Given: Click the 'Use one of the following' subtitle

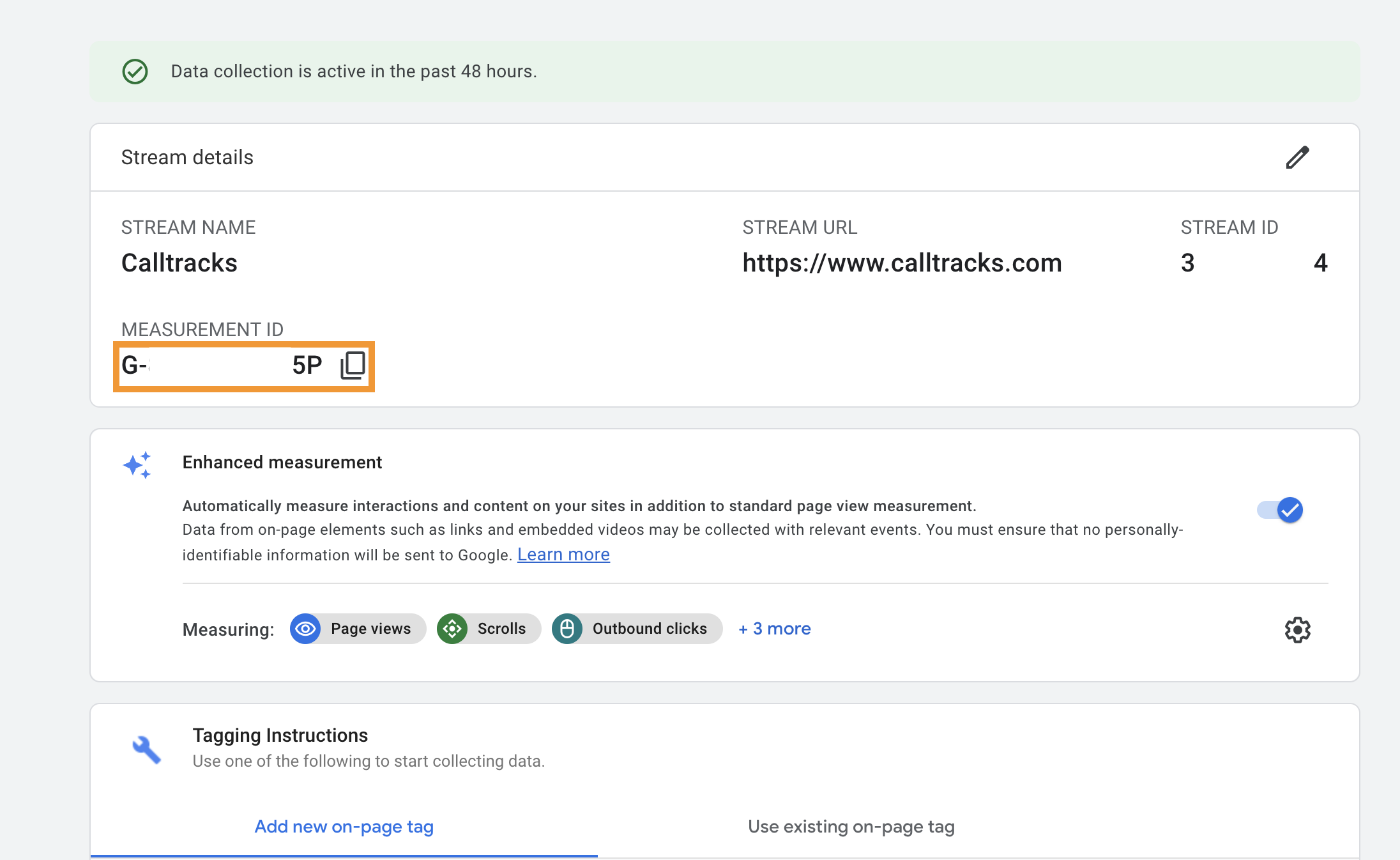Looking at the screenshot, I should point(369,761).
